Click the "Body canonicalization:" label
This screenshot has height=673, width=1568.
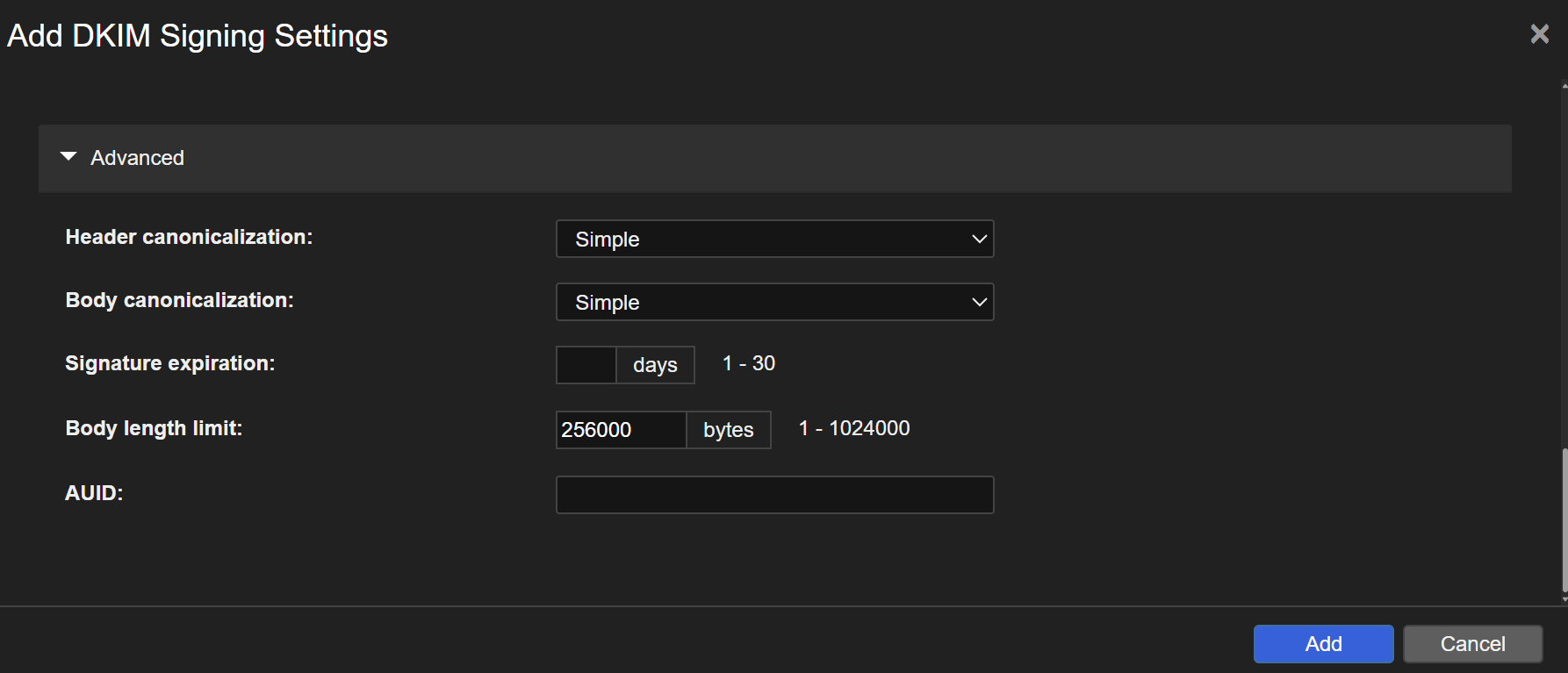(x=179, y=300)
